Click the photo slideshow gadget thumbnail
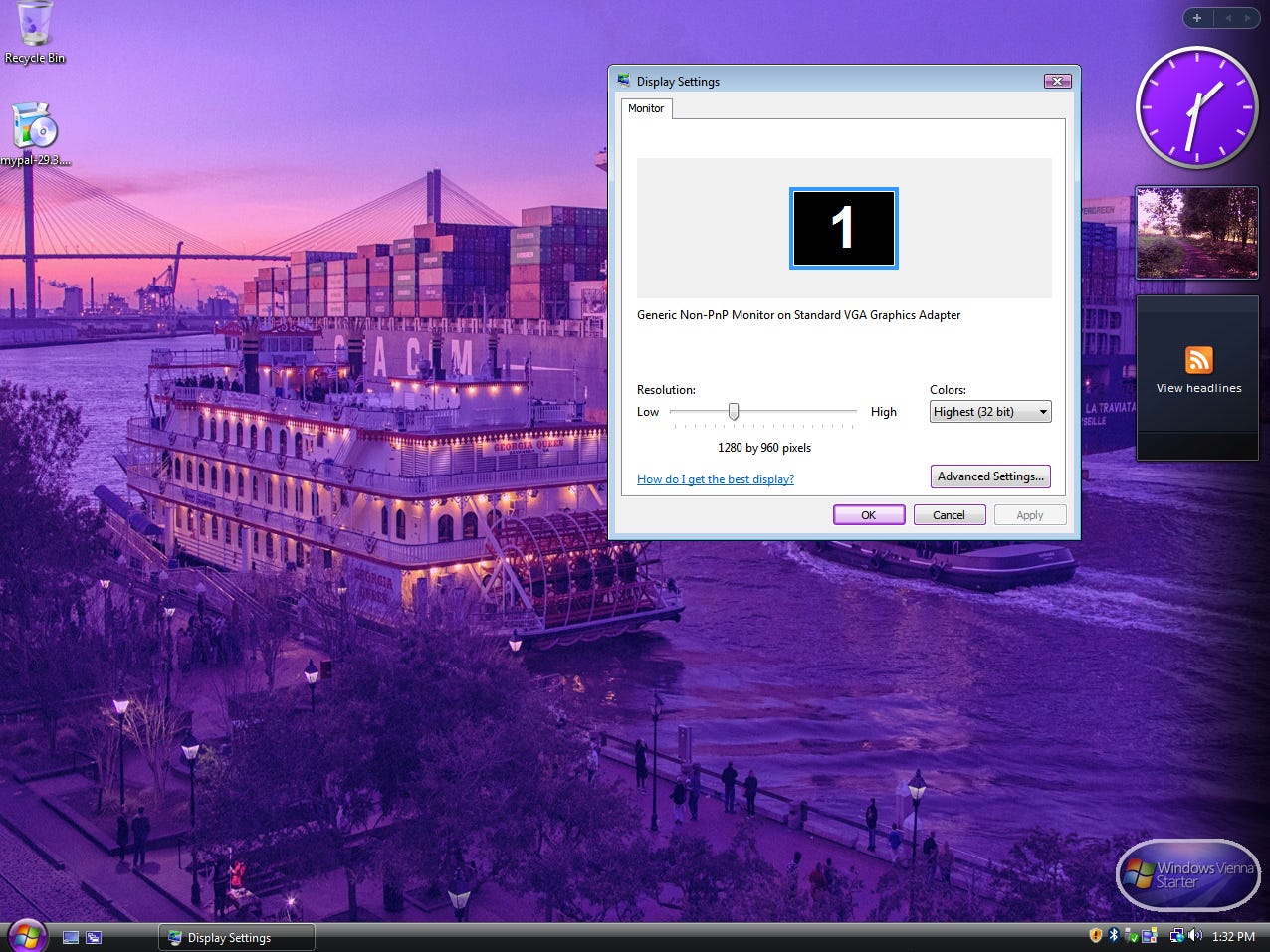Image resolution: width=1270 pixels, height=952 pixels. tap(1196, 232)
